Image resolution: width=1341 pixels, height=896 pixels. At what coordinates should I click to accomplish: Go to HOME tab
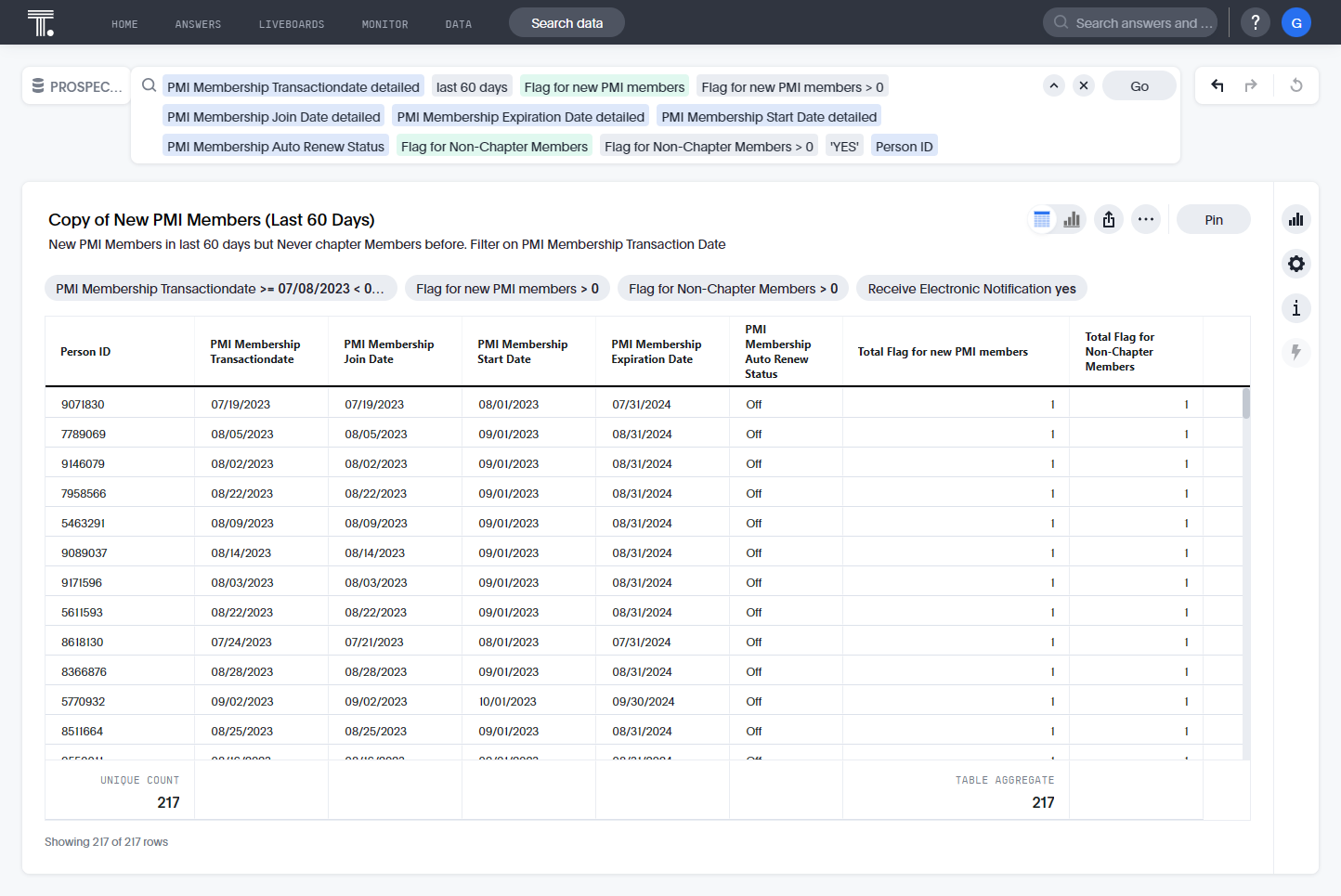(124, 24)
